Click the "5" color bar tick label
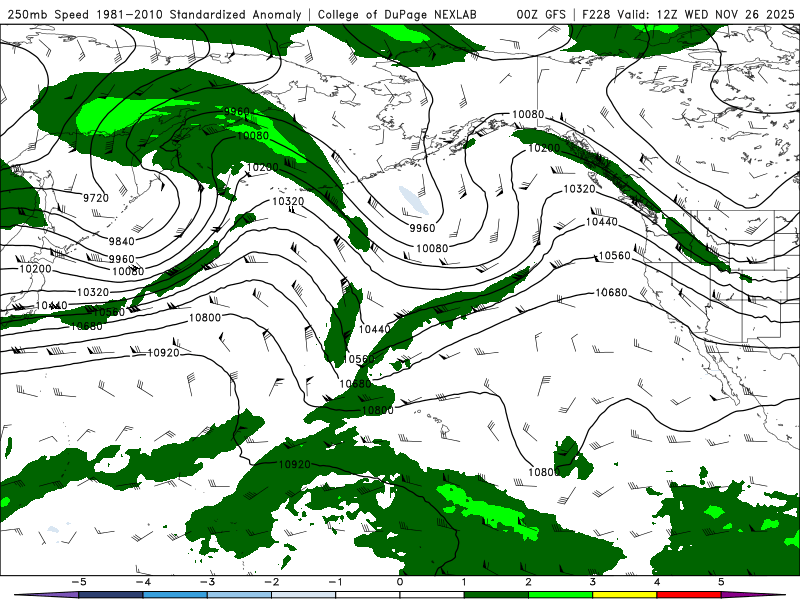This screenshot has width=800, height=600. coord(721,582)
